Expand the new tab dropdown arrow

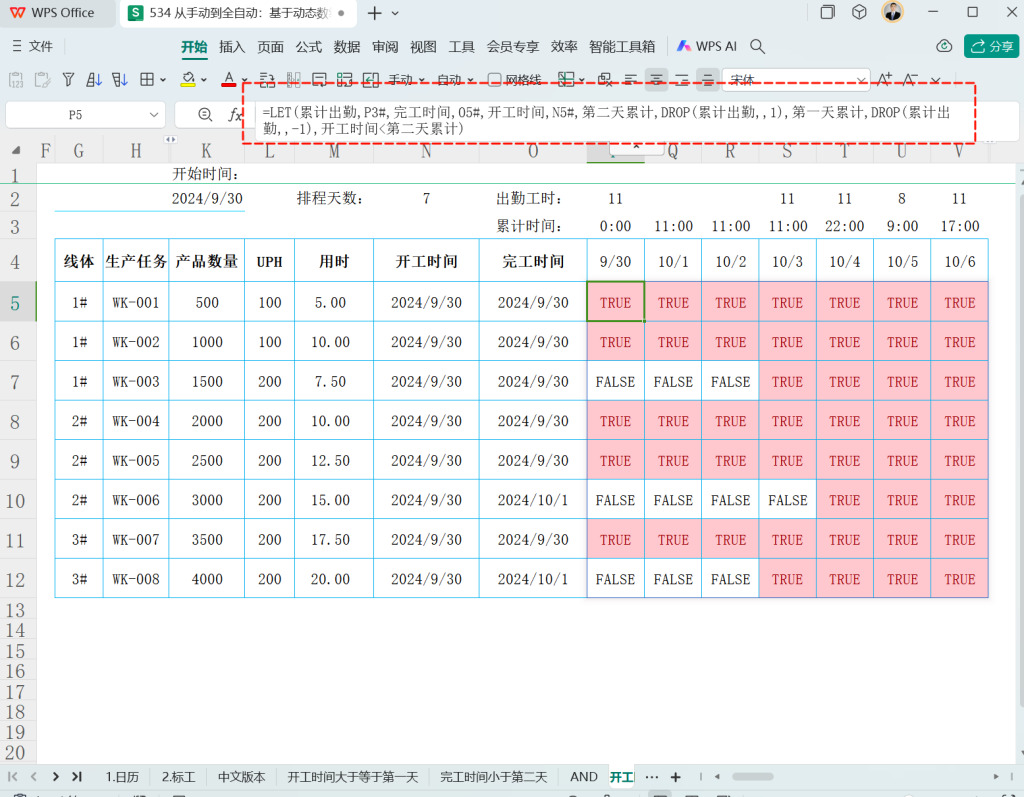pyautogui.click(x=395, y=13)
